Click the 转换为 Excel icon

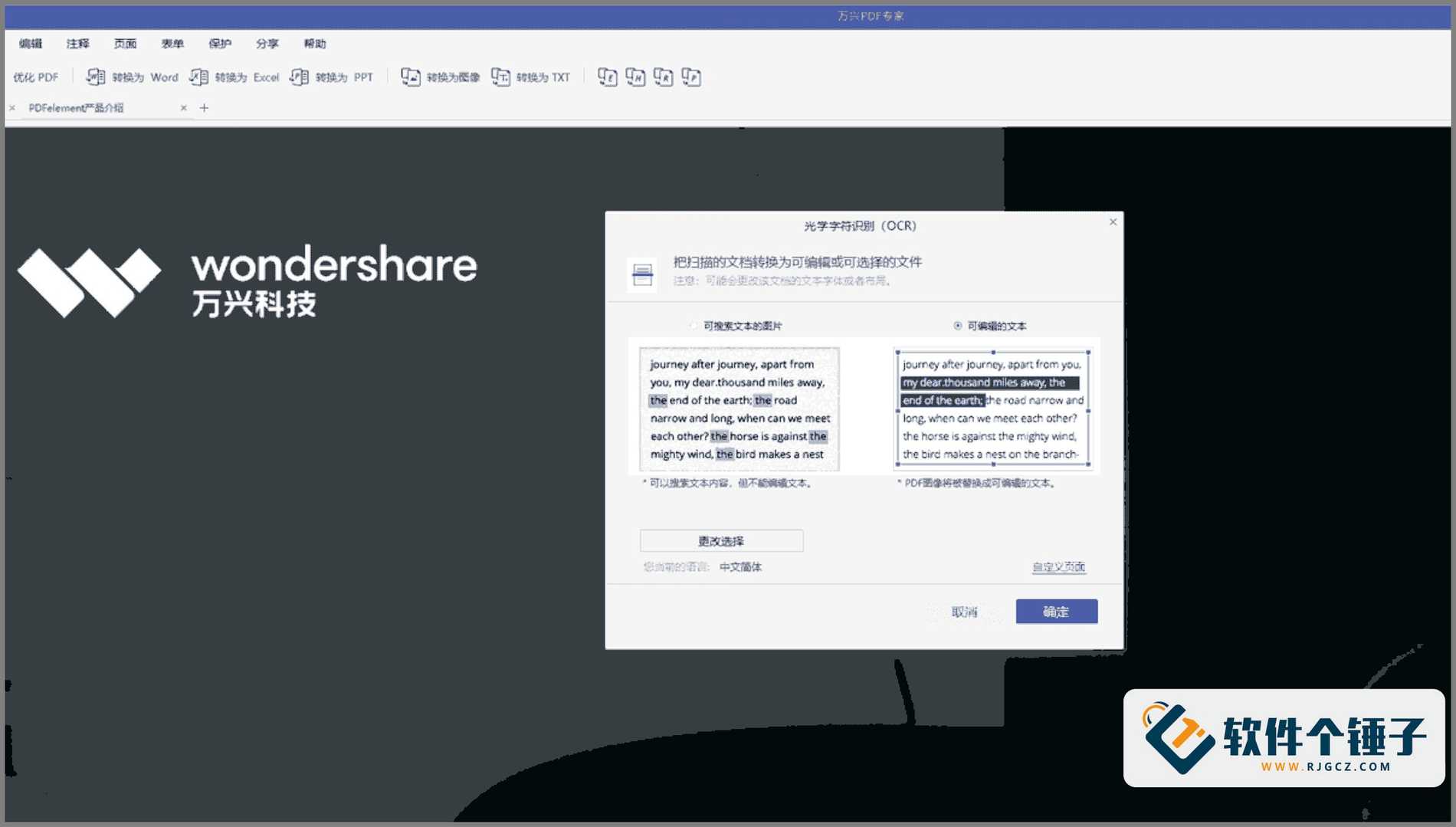tap(198, 77)
